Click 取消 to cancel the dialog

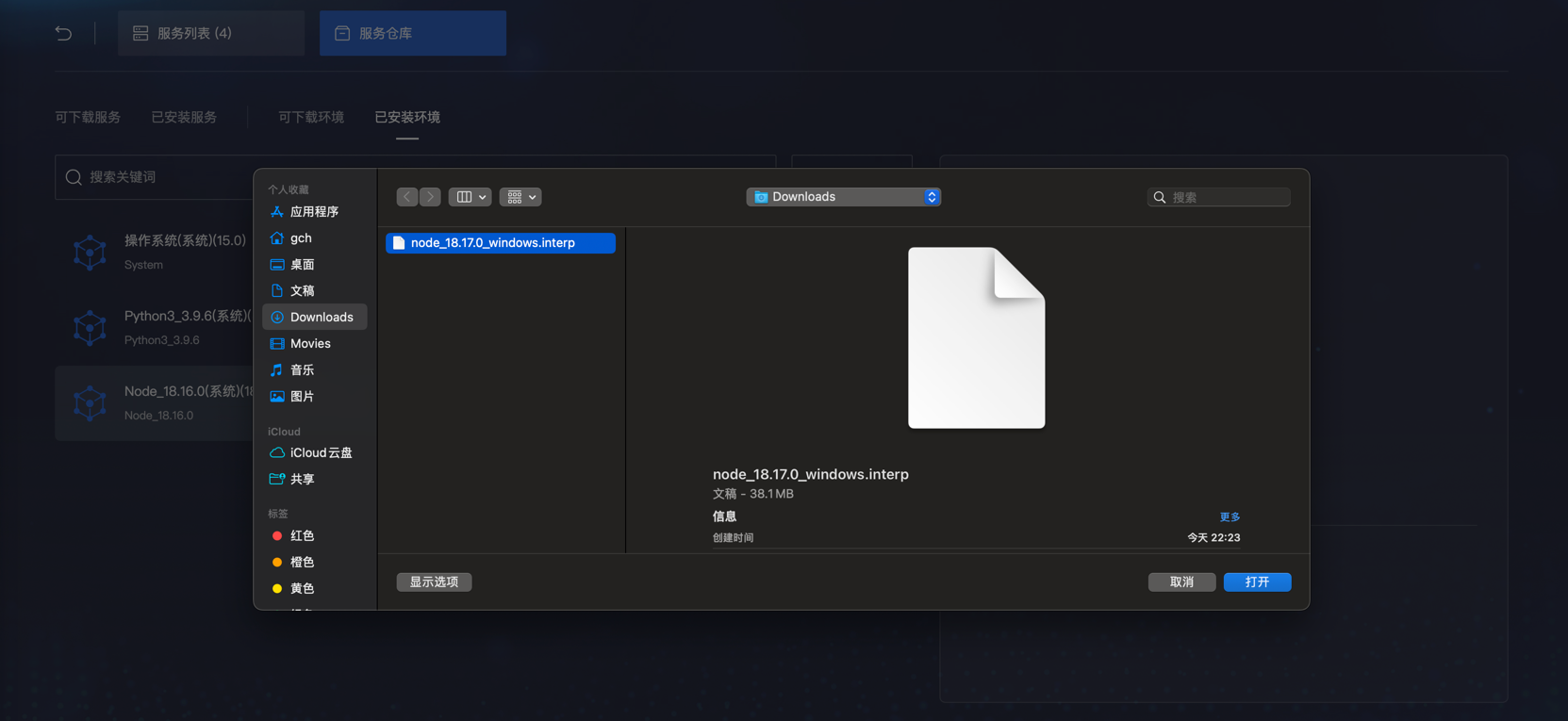(x=1181, y=582)
